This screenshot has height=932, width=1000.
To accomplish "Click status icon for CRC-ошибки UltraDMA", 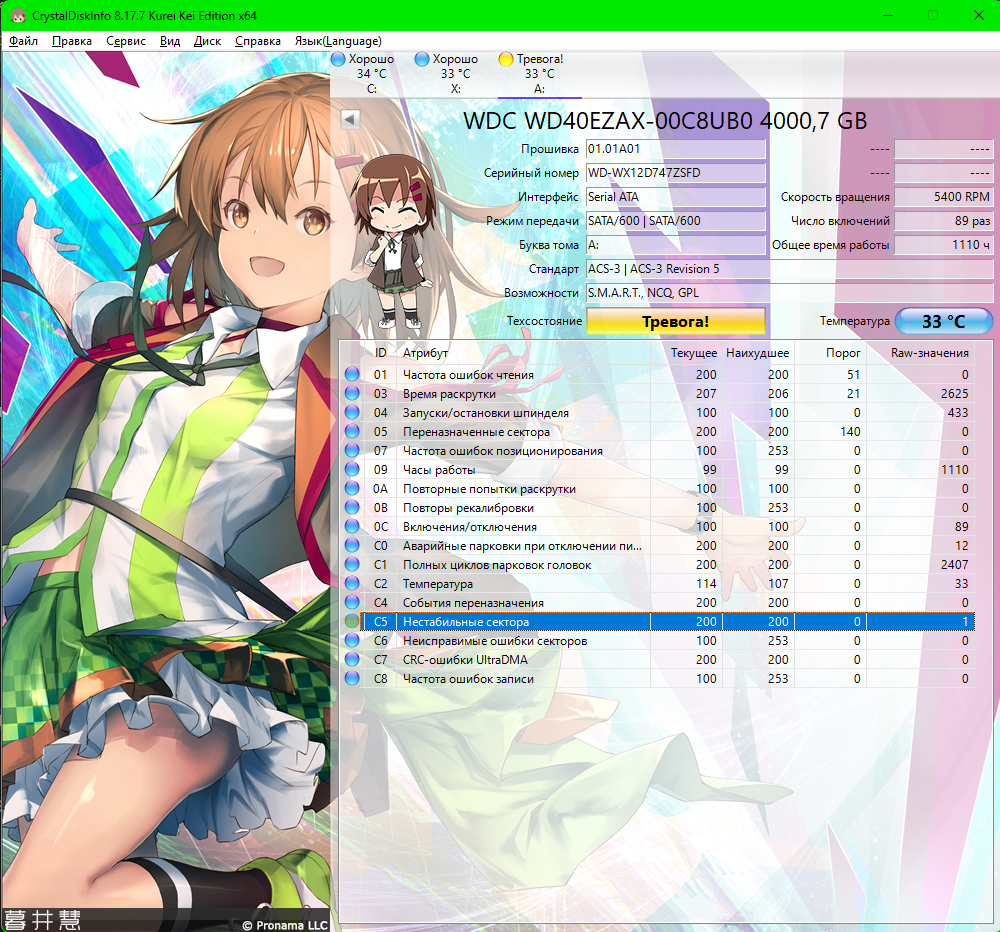I will coord(352,660).
